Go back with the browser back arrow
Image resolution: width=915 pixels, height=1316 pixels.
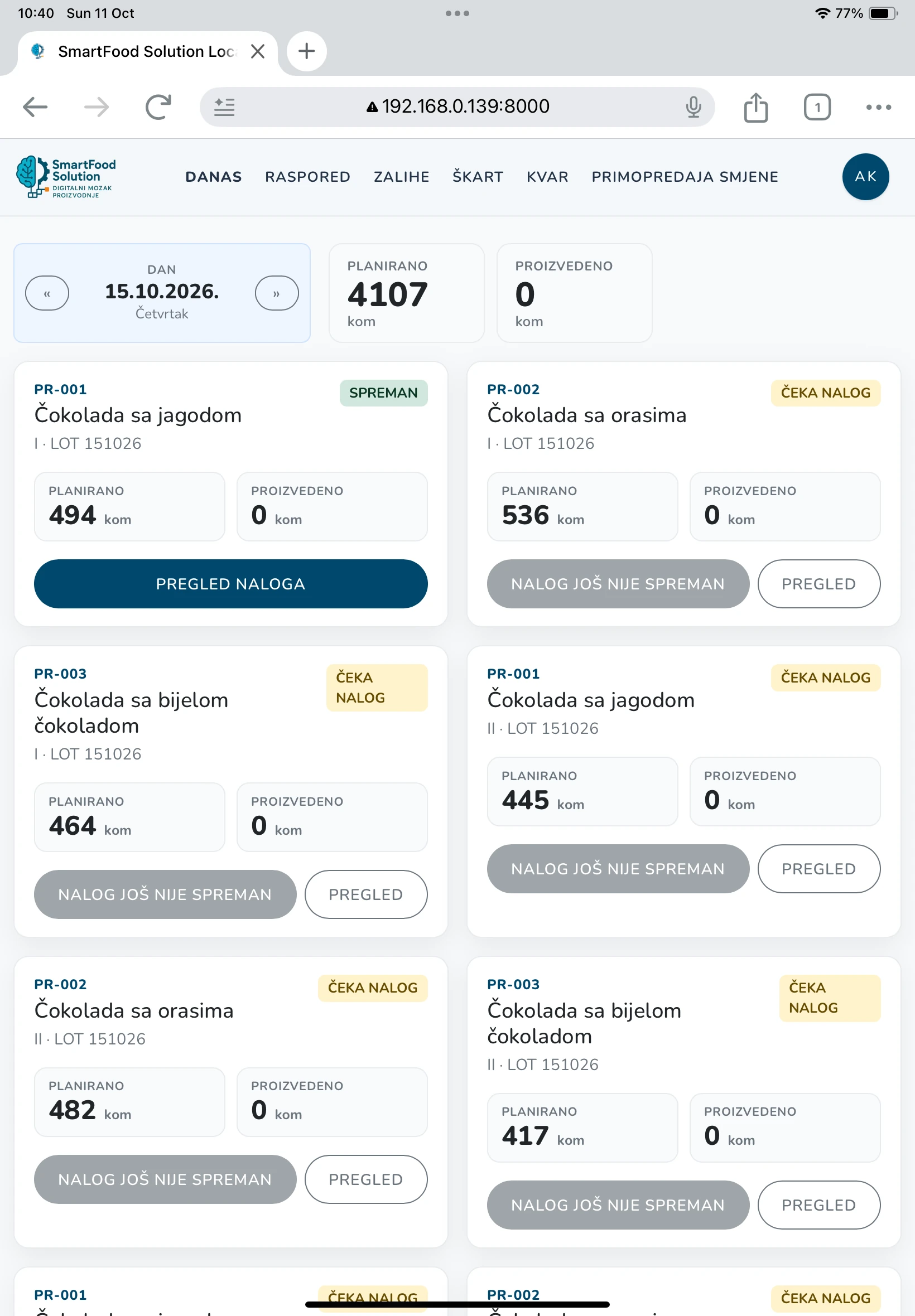pyautogui.click(x=35, y=107)
